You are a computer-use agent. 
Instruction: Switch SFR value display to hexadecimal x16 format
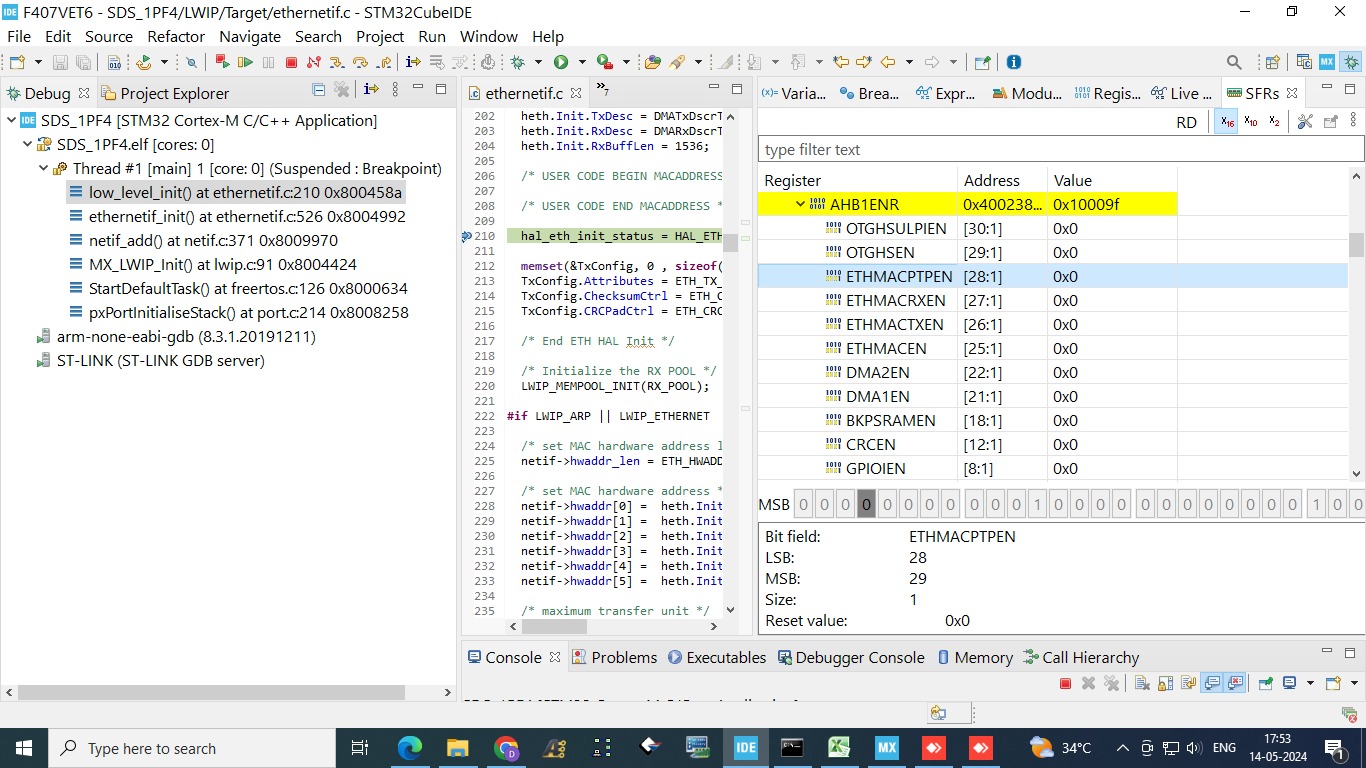click(1225, 120)
